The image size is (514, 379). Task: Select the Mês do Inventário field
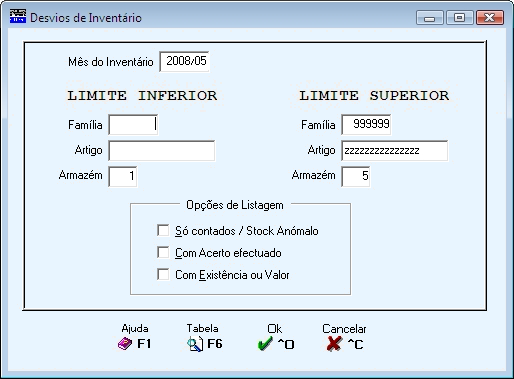click(184, 61)
